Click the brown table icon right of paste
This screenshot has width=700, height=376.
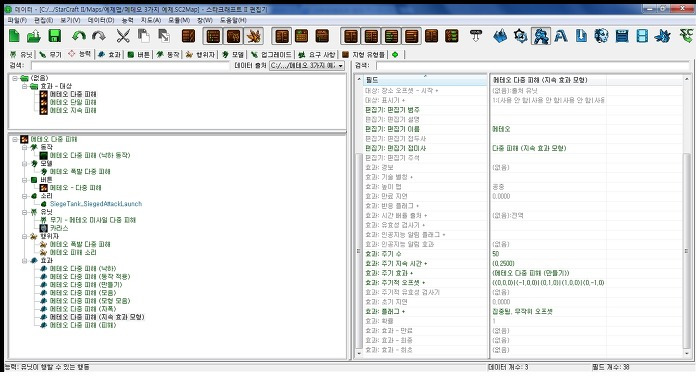pos(189,36)
